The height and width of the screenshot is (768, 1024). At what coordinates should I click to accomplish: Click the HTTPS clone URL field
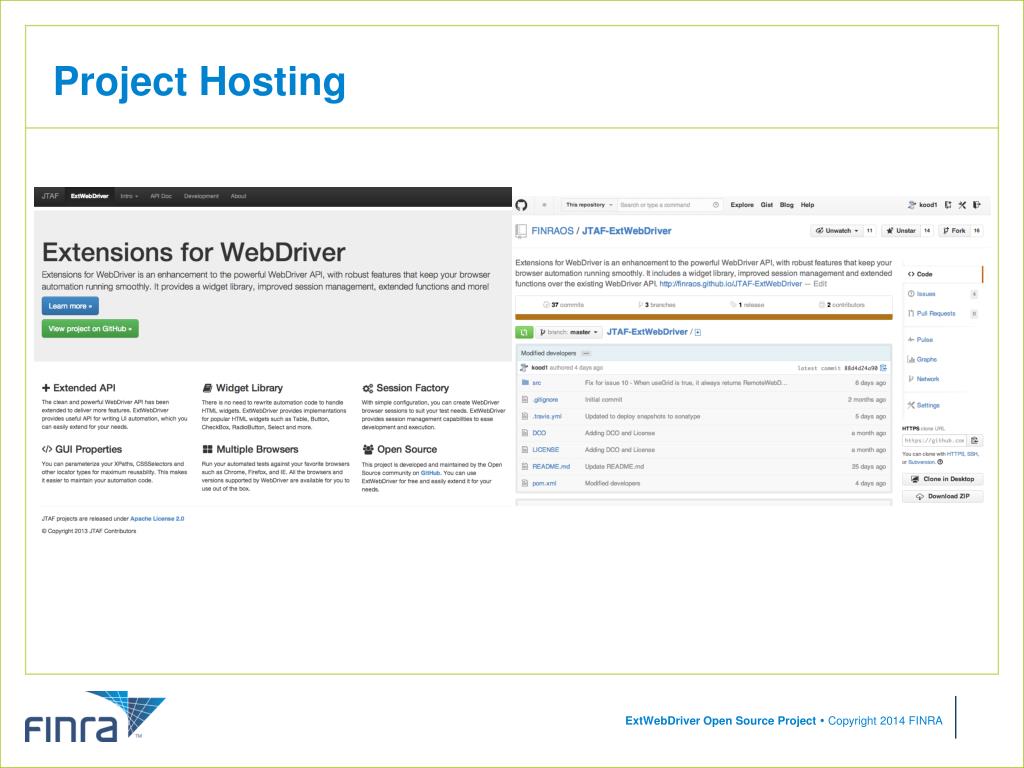(935, 441)
